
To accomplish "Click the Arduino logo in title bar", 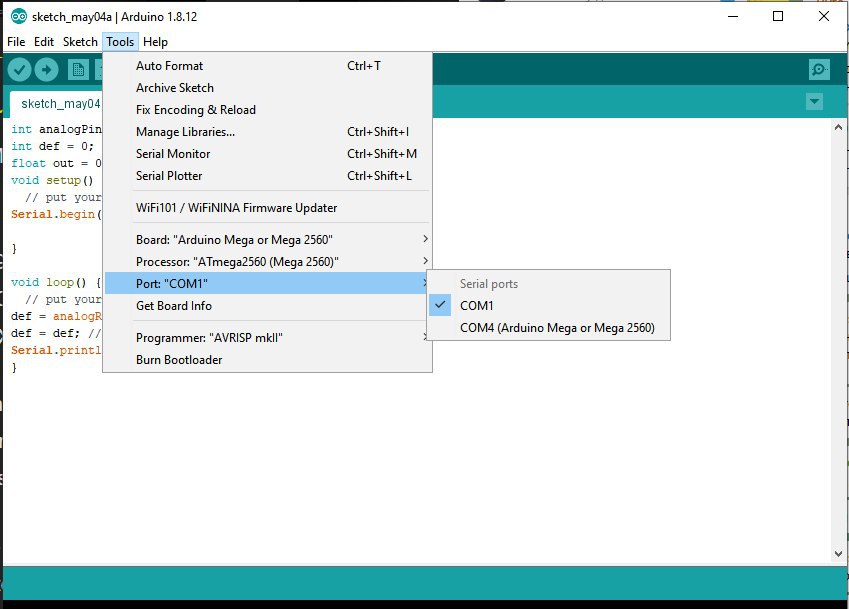I will point(19,17).
